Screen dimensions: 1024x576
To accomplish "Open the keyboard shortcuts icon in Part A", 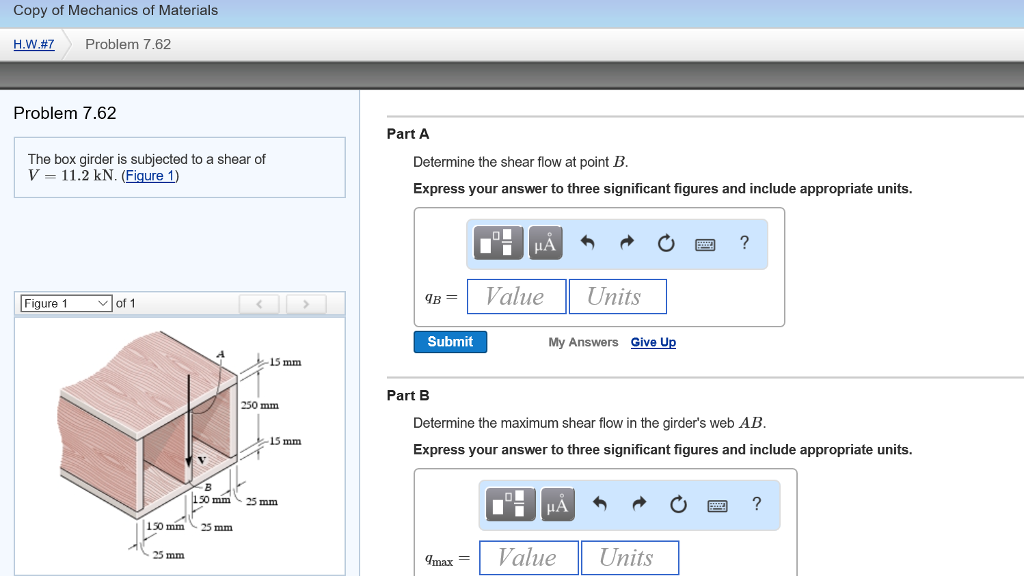I will (705, 243).
